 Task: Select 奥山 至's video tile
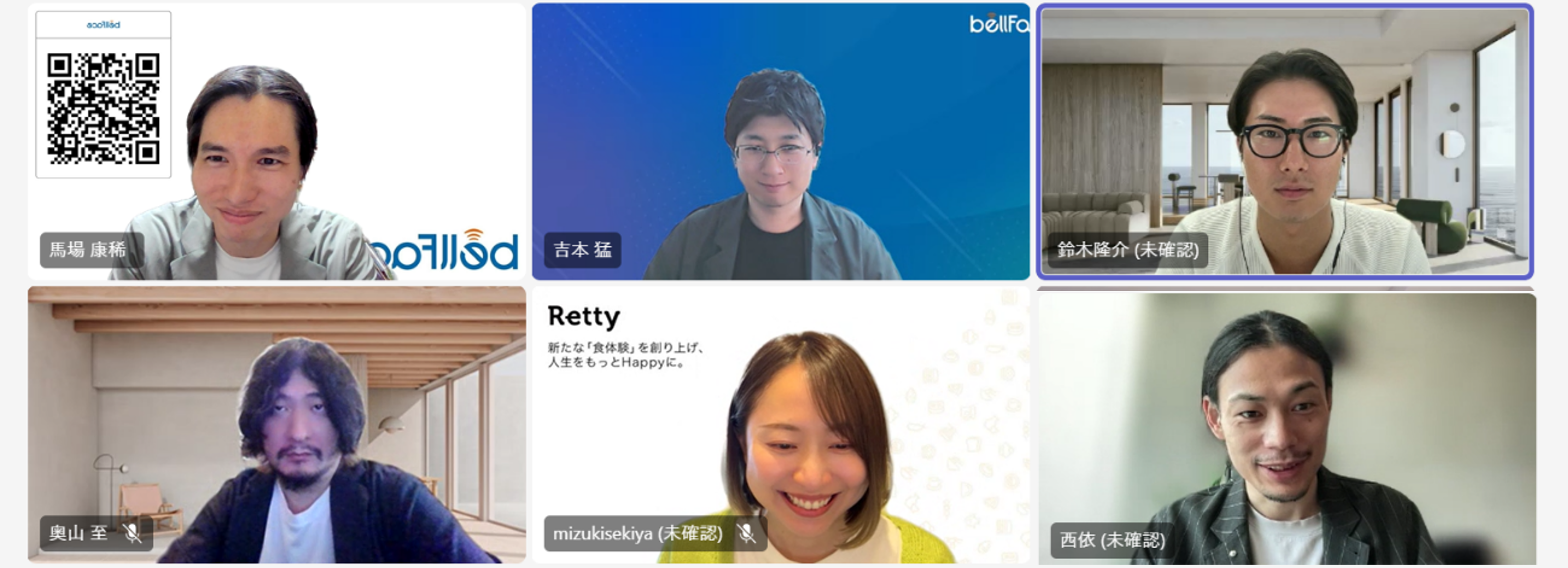(x=277, y=425)
